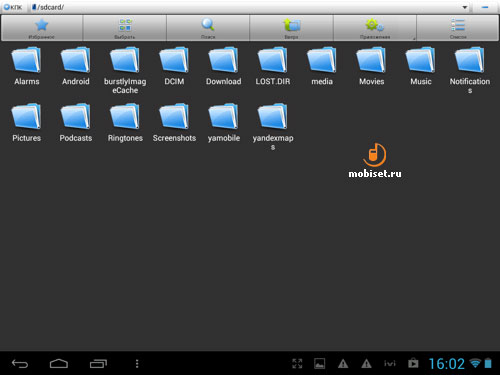Click the blue minus button in the top bar
This screenshot has height=375, width=500.
click(485, 7)
